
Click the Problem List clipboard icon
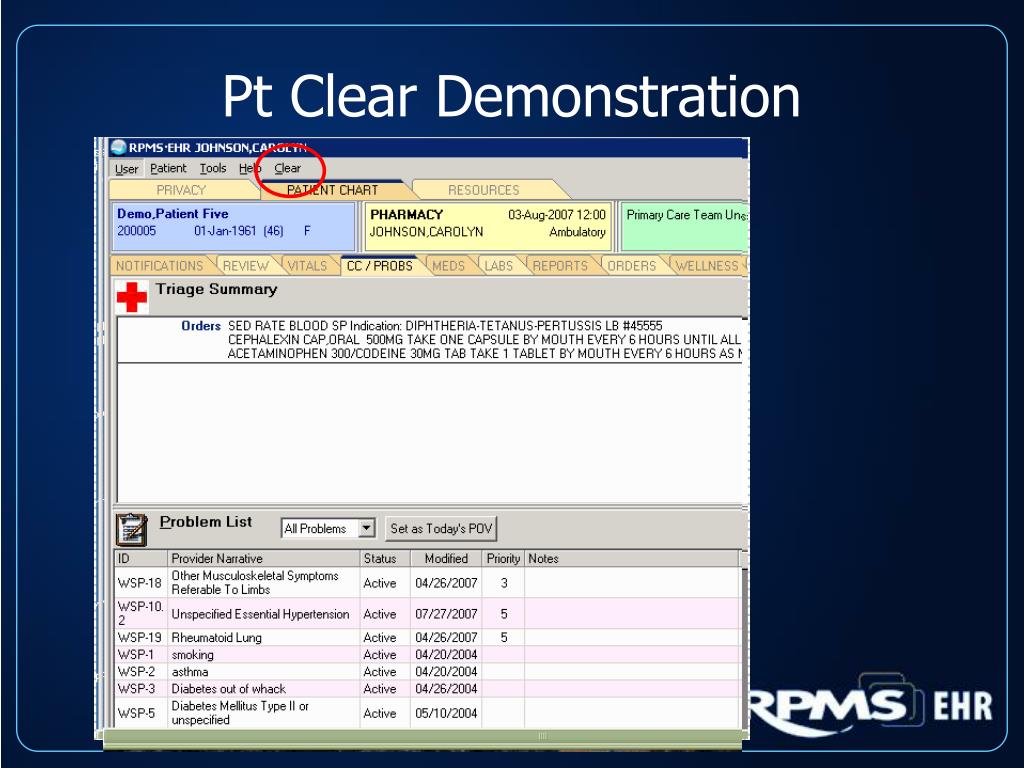click(131, 529)
